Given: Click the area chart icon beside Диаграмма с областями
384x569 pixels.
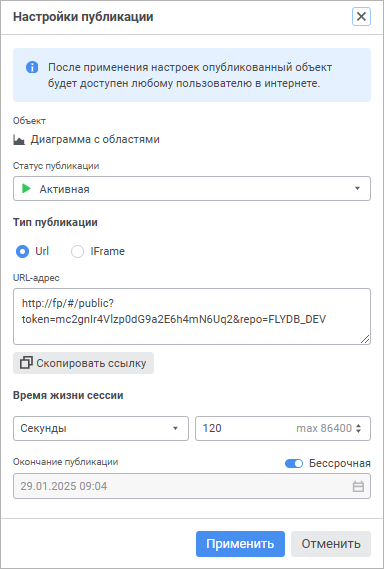Looking at the screenshot, I should click(x=19, y=140).
